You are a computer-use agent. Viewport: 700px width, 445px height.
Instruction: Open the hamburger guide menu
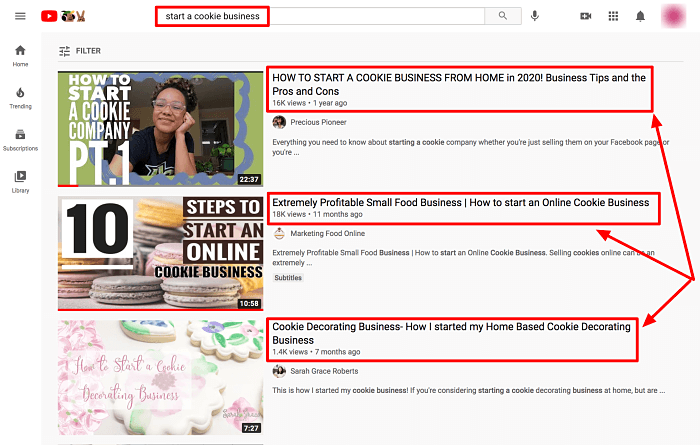point(20,16)
